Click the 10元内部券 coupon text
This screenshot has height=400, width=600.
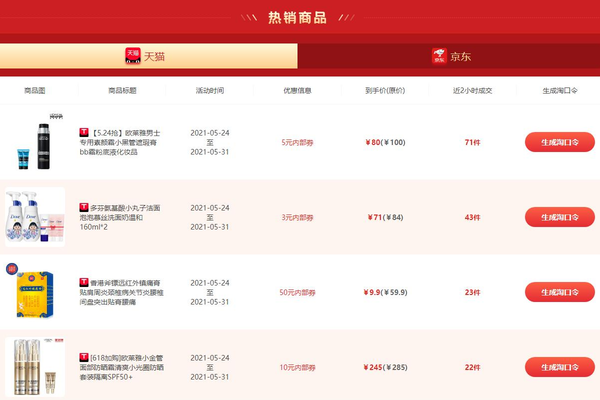[x=297, y=367]
